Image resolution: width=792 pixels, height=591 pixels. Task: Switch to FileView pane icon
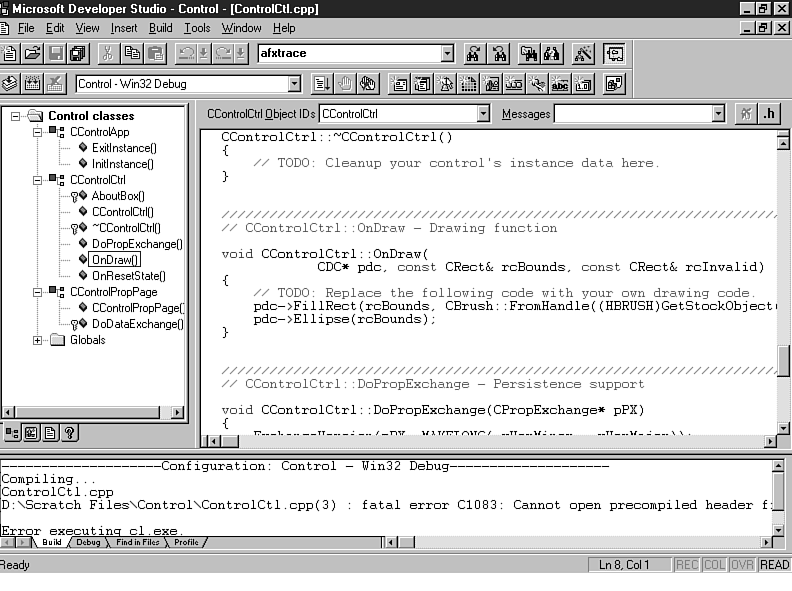click(x=50, y=433)
